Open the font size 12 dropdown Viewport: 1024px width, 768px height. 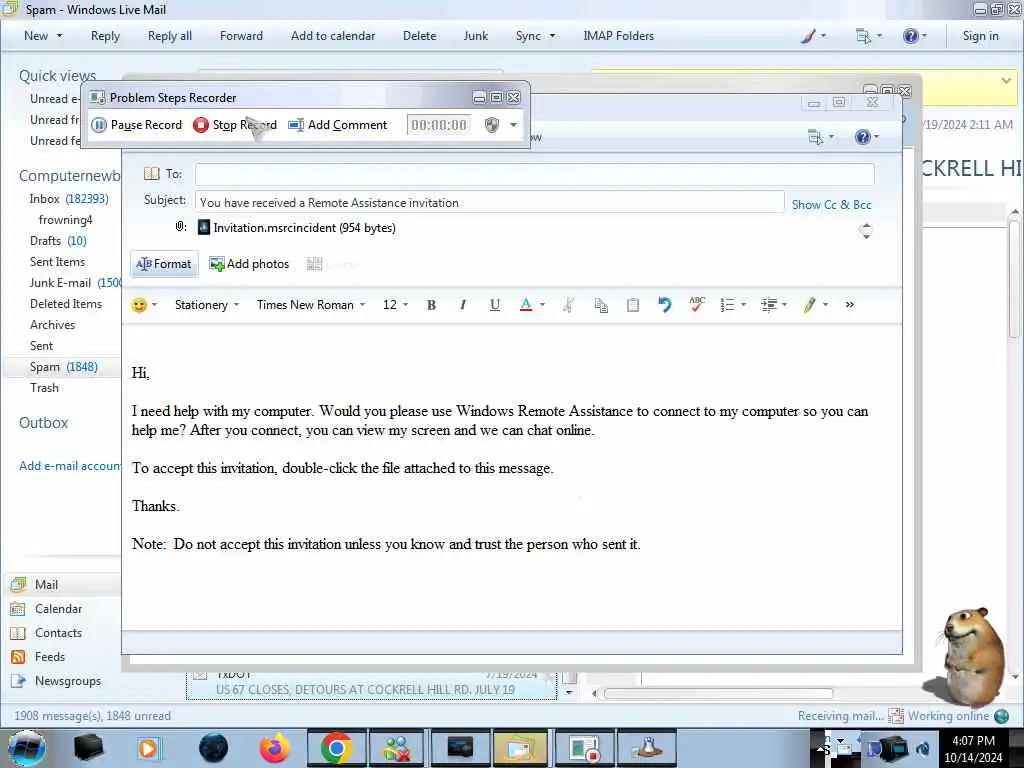(395, 305)
